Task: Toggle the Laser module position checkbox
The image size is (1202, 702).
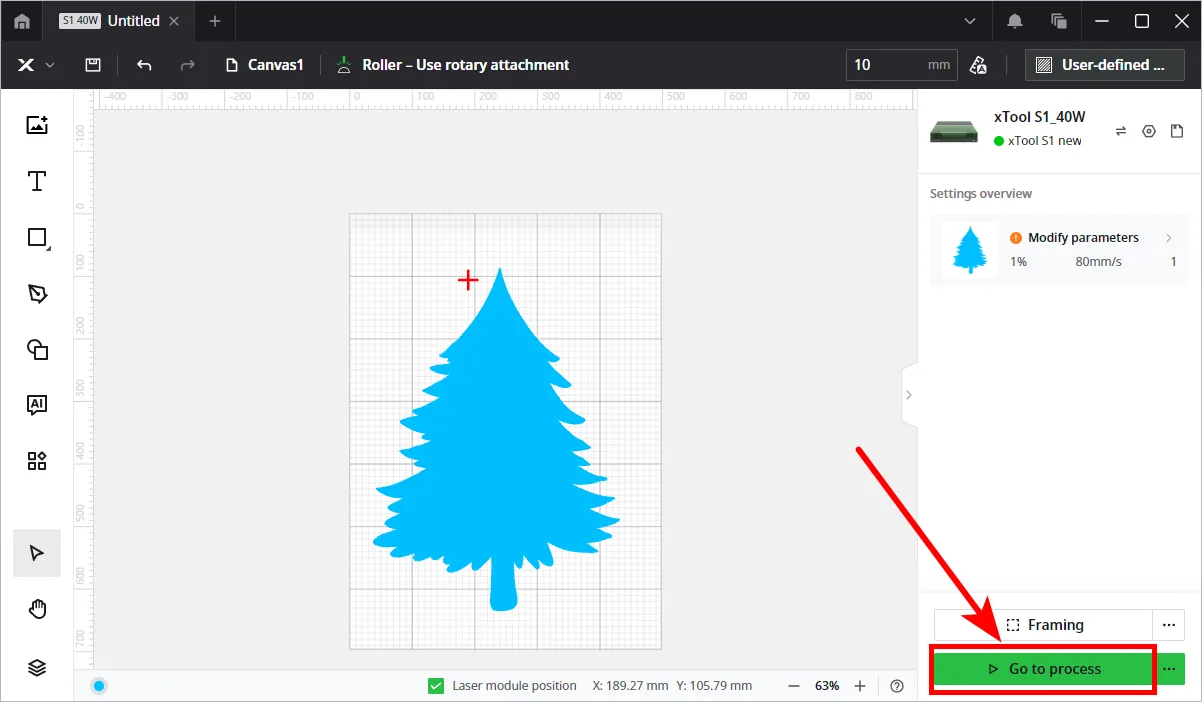Action: coord(435,686)
